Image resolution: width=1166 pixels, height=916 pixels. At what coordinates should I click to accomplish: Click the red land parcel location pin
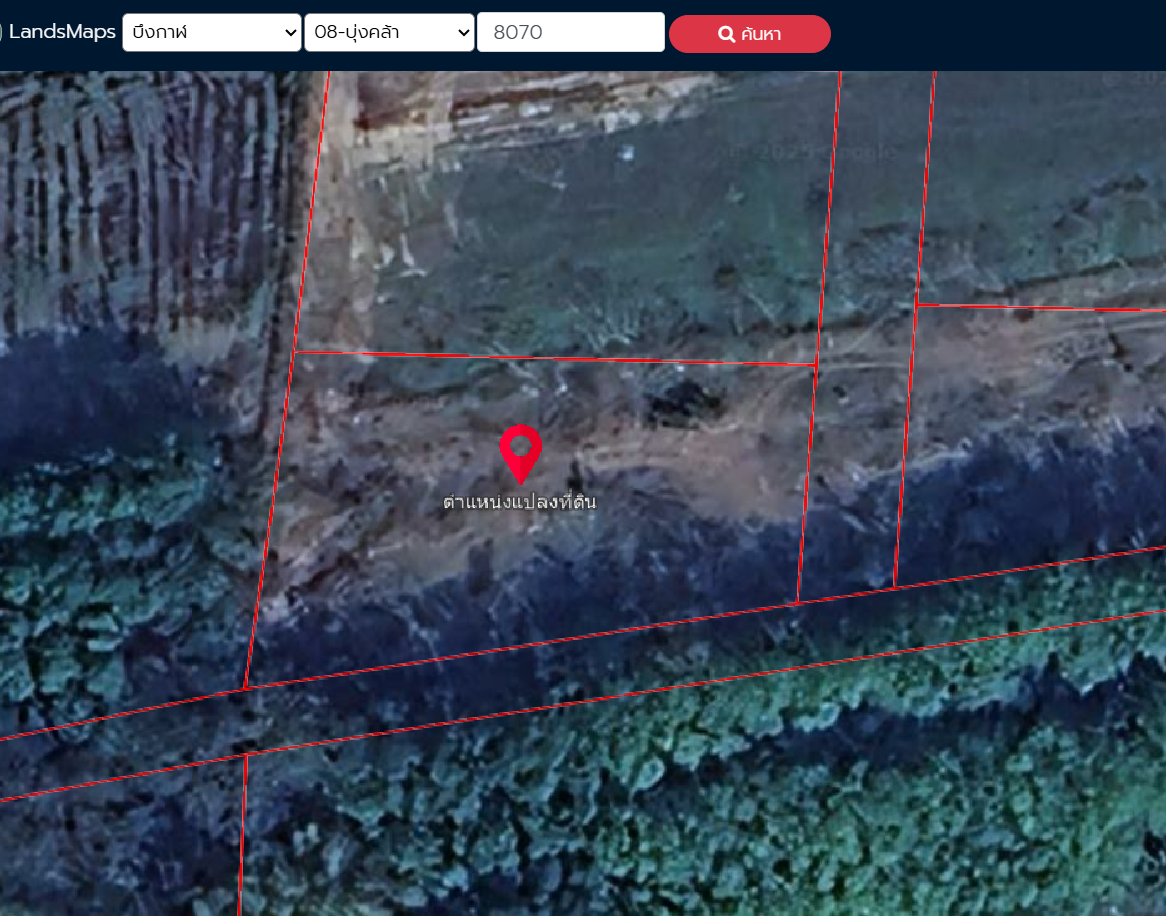click(520, 450)
